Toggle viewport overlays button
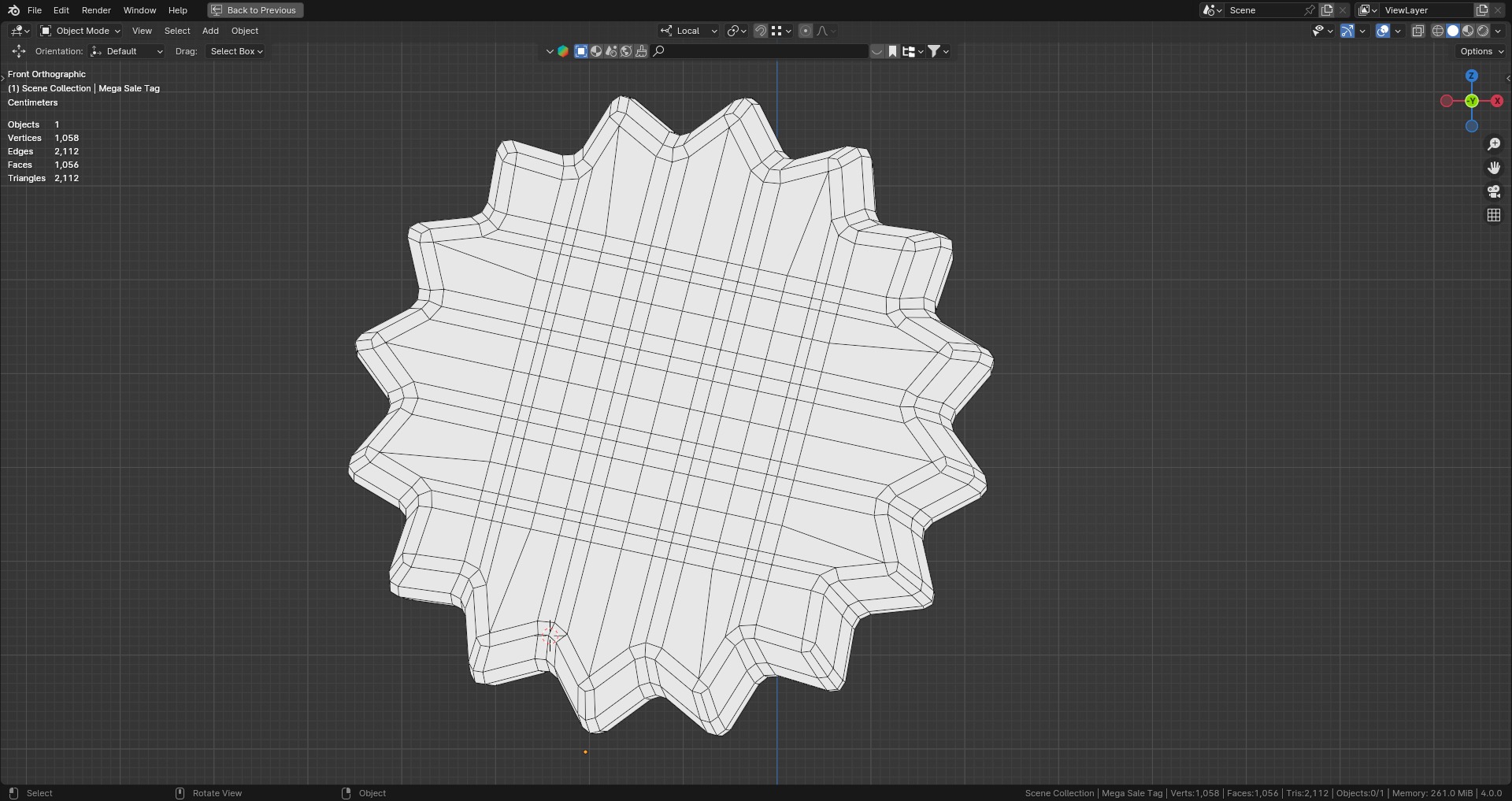The width and height of the screenshot is (1512, 801). click(1383, 31)
